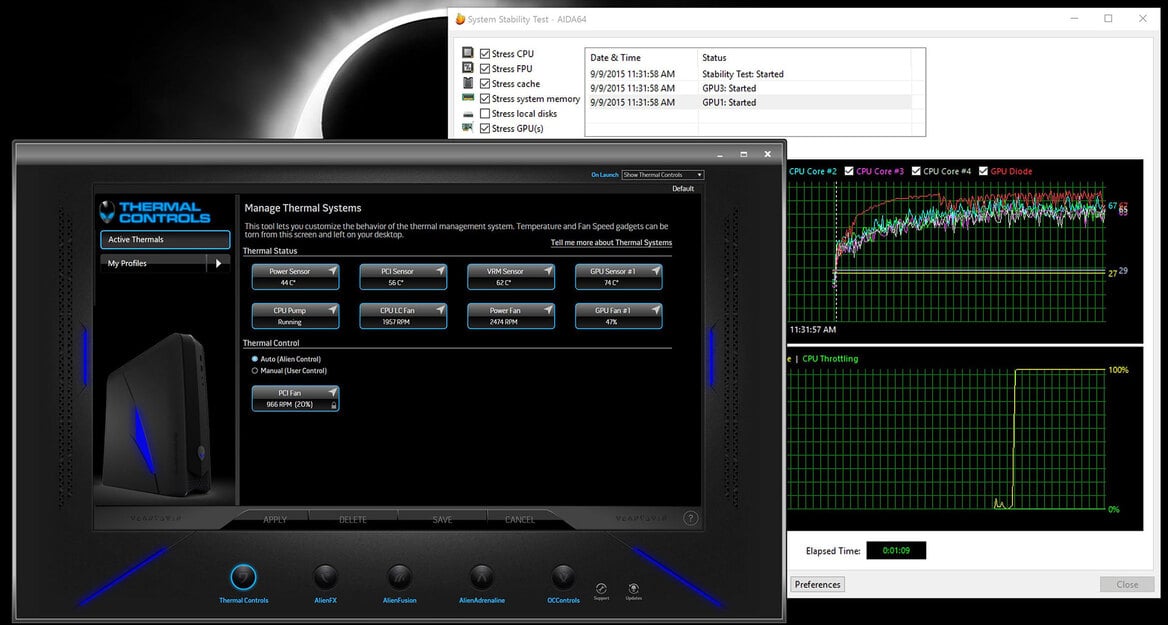Click the Power Sensor 44 C reading

coord(290,283)
